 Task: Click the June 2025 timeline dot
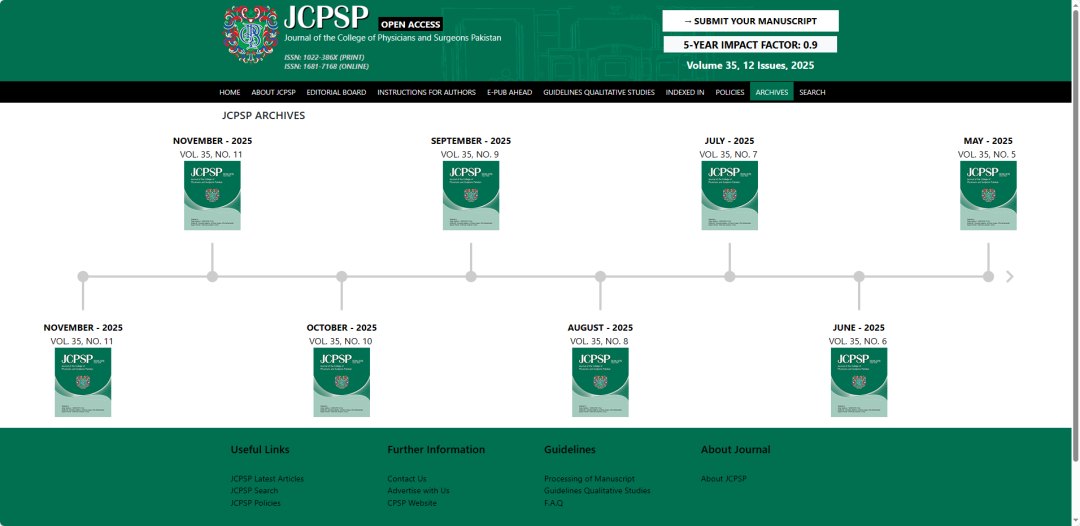point(859,277)
